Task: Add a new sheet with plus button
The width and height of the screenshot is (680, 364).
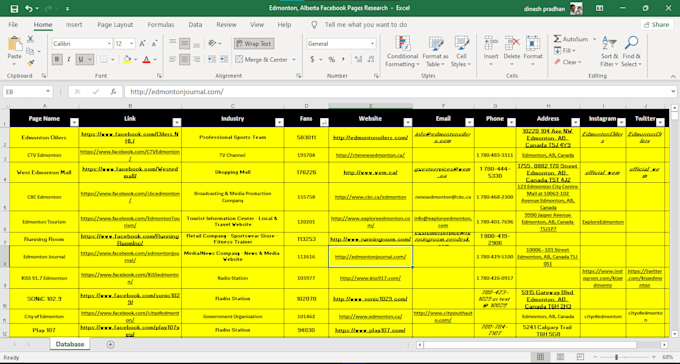Action: pyautogui.click(x=111, y=344)
